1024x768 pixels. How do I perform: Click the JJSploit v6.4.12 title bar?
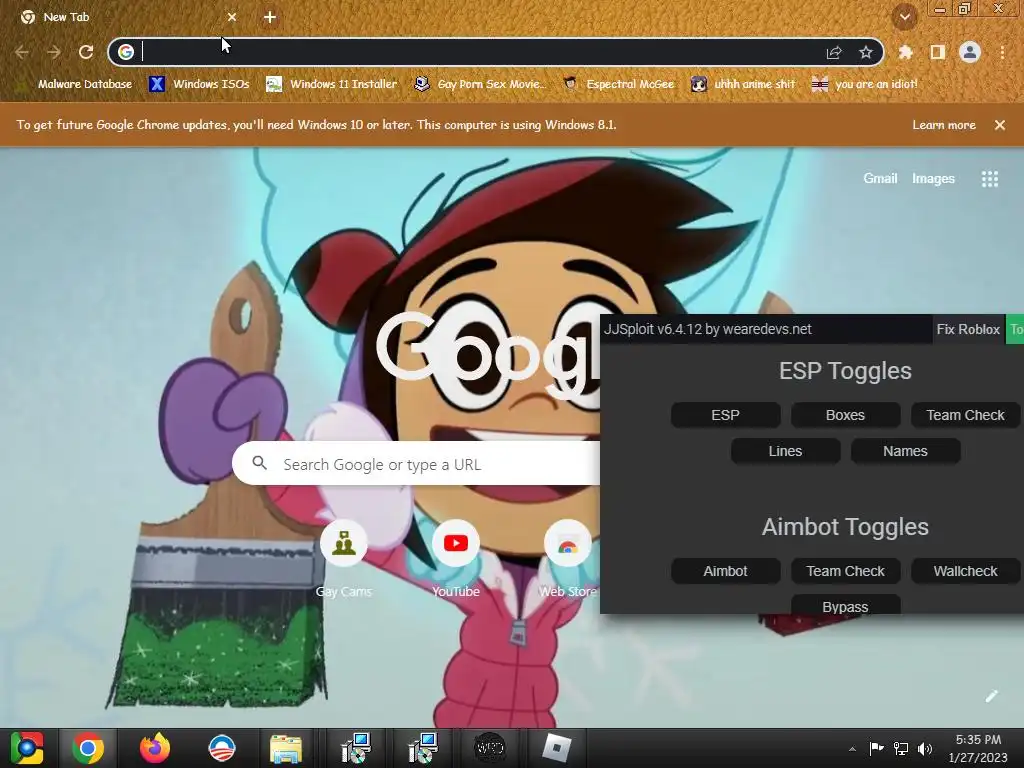(x=765, y=329)
